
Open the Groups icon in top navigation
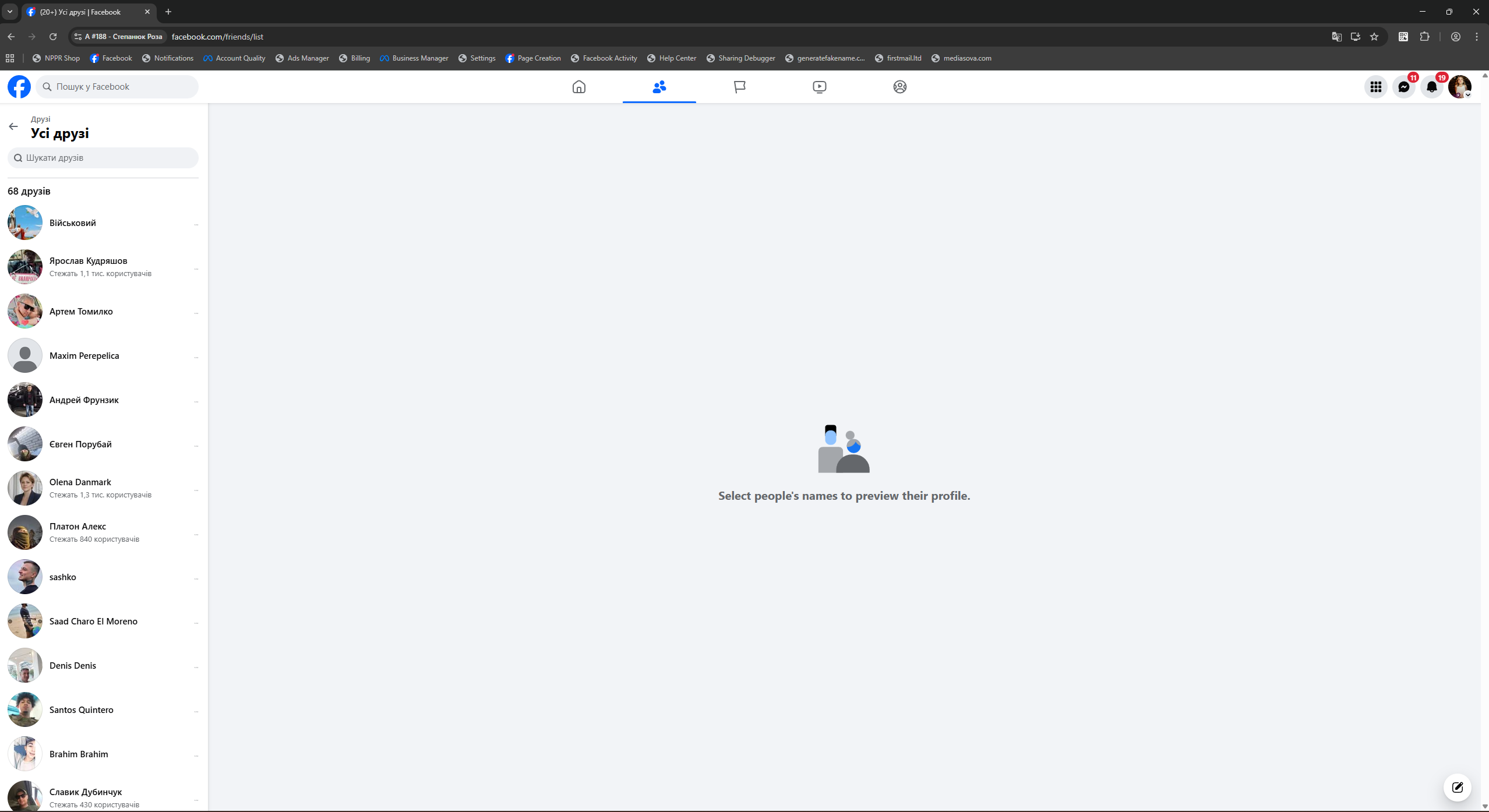[899, 87]
